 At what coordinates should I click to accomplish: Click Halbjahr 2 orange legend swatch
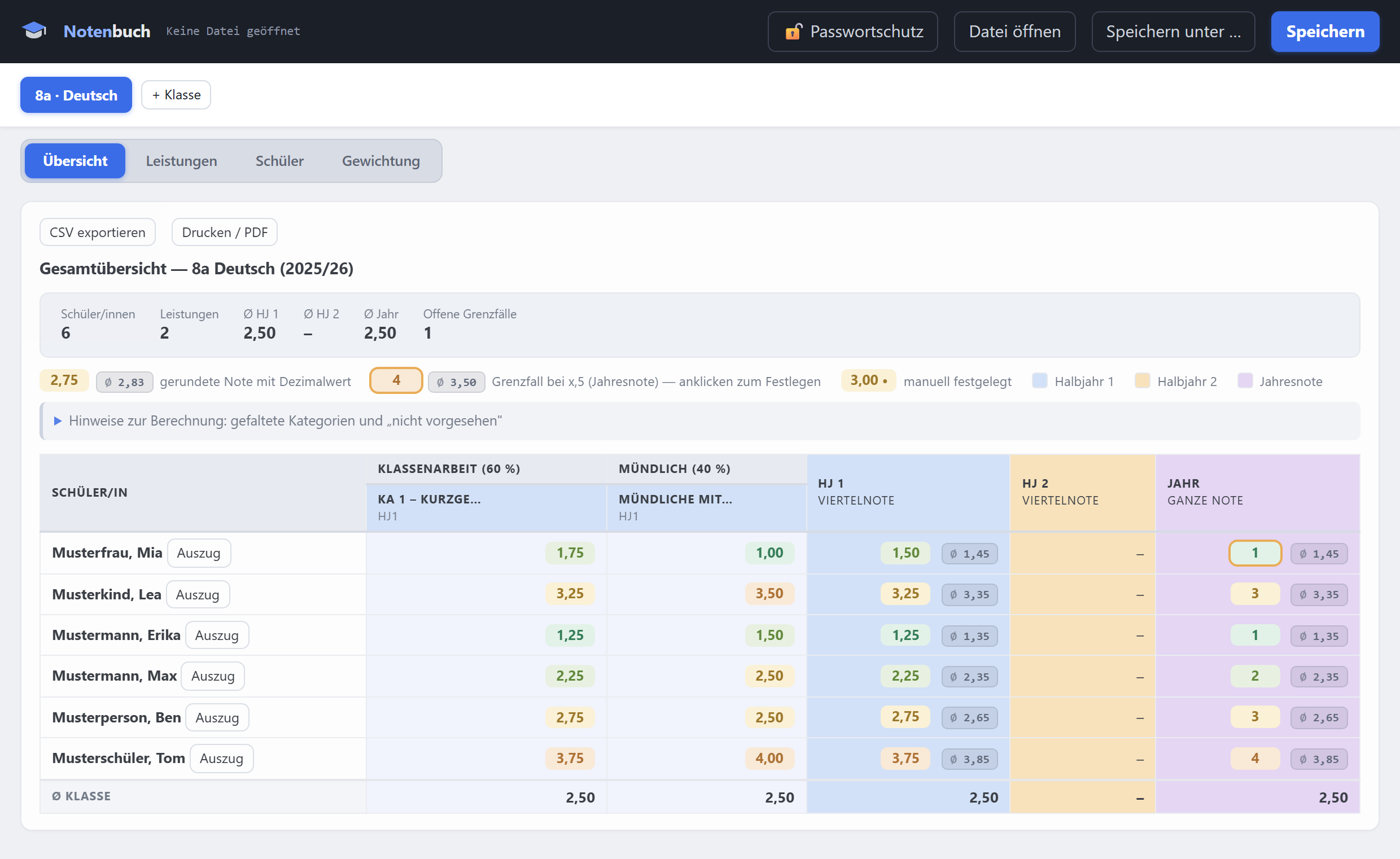1142,380
